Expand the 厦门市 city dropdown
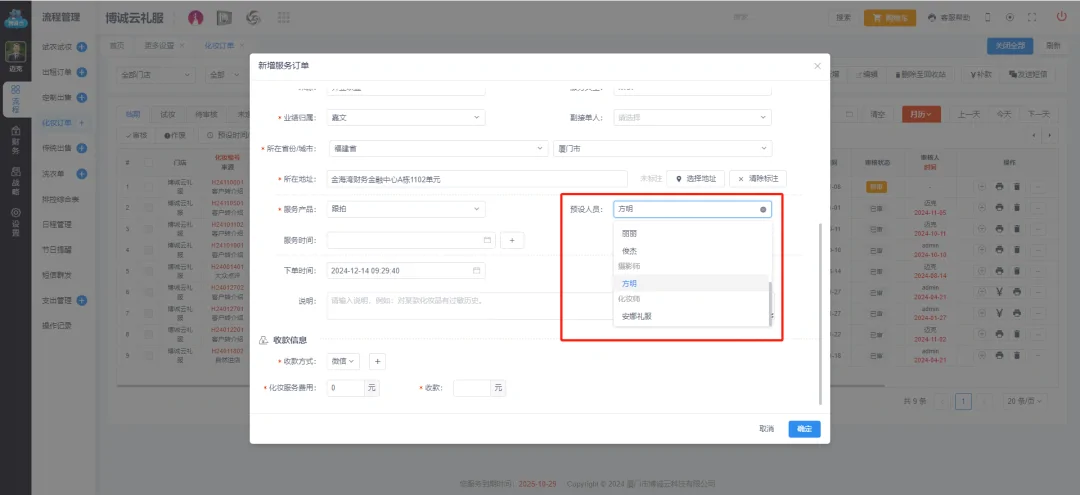The width and height of the screenshot is (1080, 495). pyautogui.click(x=662, y=148)
